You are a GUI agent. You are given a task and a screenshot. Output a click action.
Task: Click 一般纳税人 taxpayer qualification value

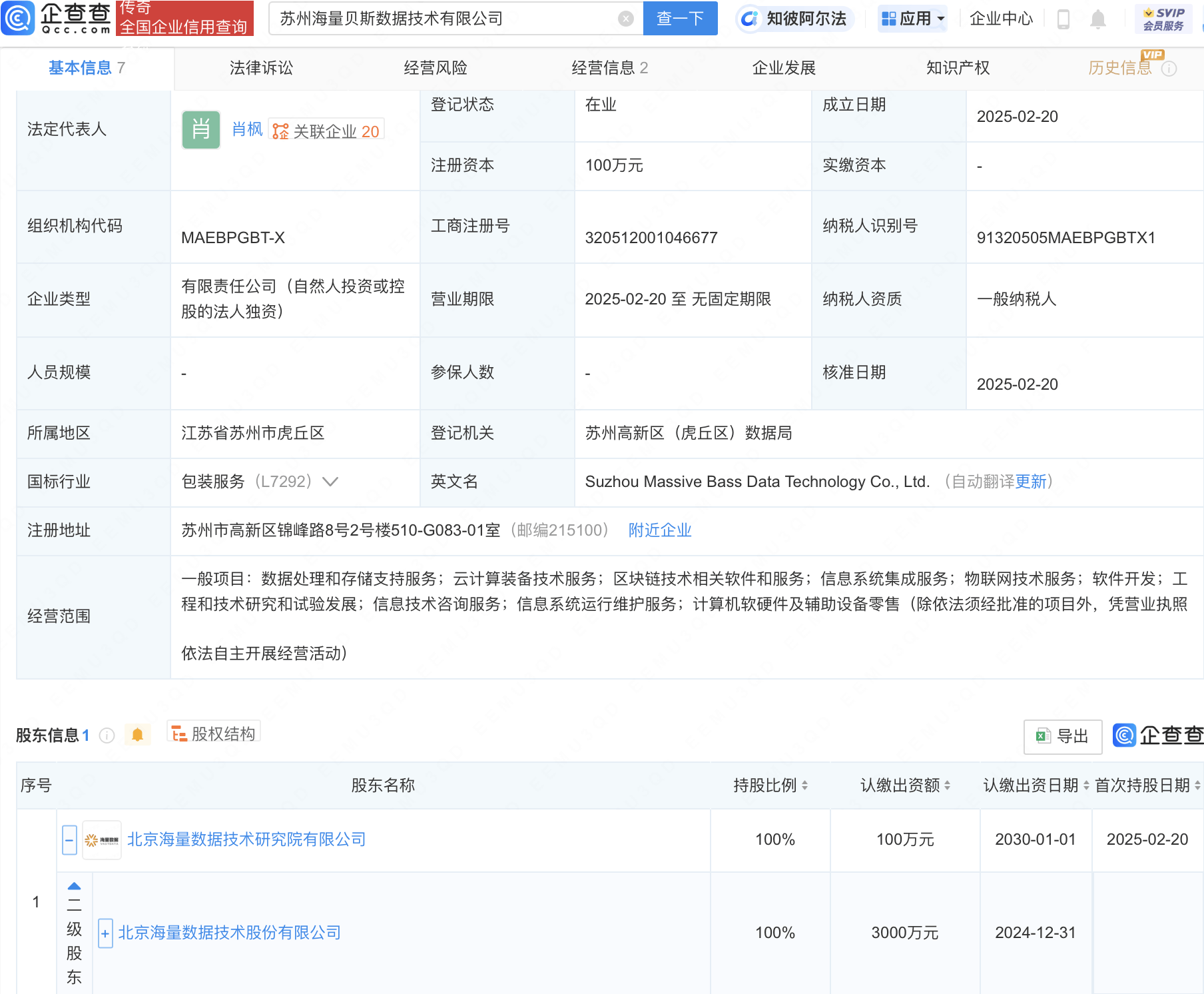click(1016, 299)
